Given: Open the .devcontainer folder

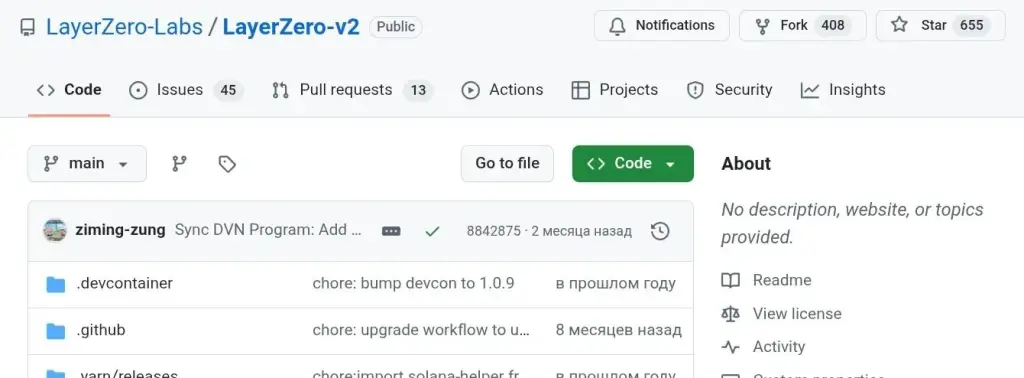Looking at the screenshot, I should pyautogui.click(x=125, y=283).
